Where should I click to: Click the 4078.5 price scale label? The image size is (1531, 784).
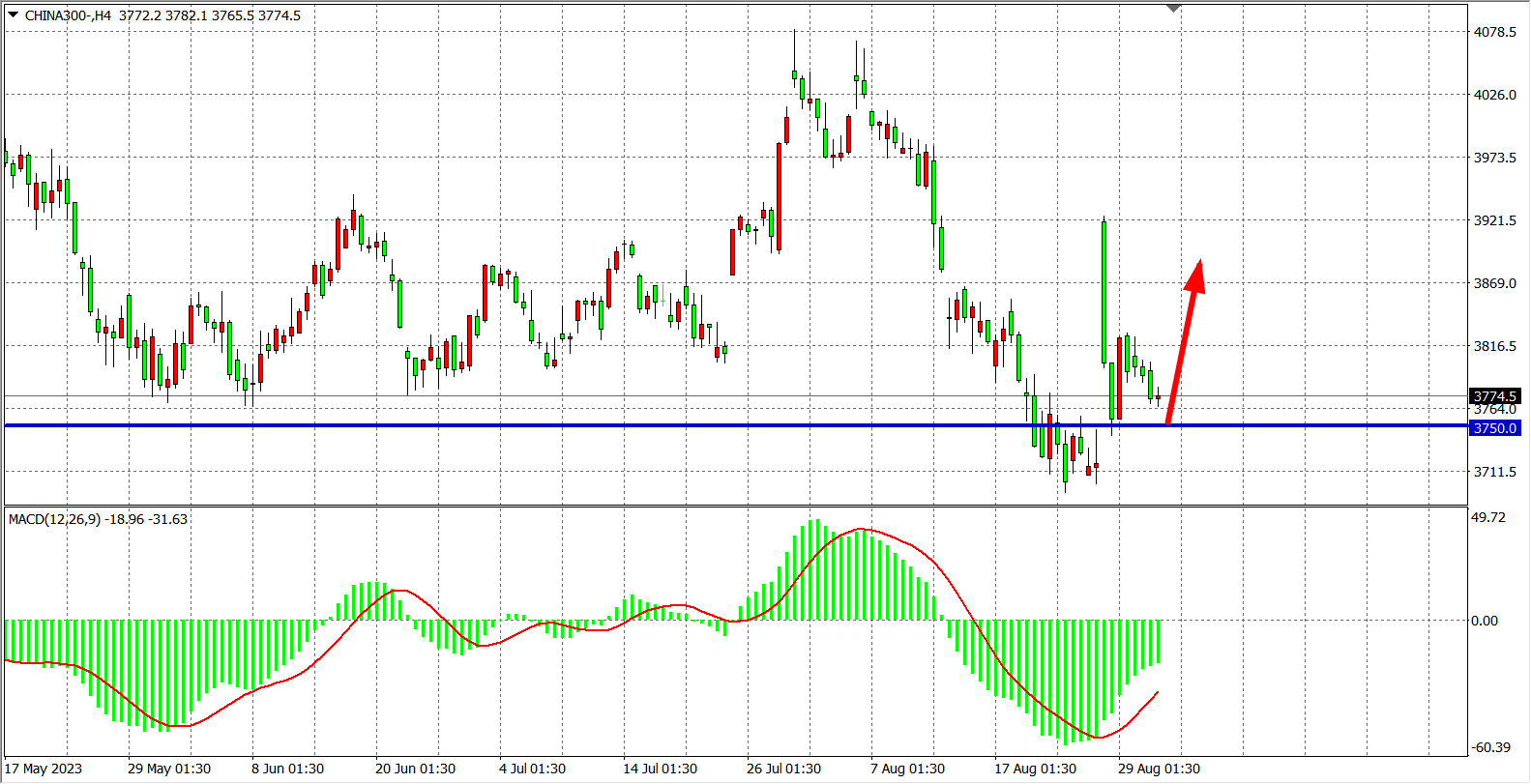(1494, 32)
